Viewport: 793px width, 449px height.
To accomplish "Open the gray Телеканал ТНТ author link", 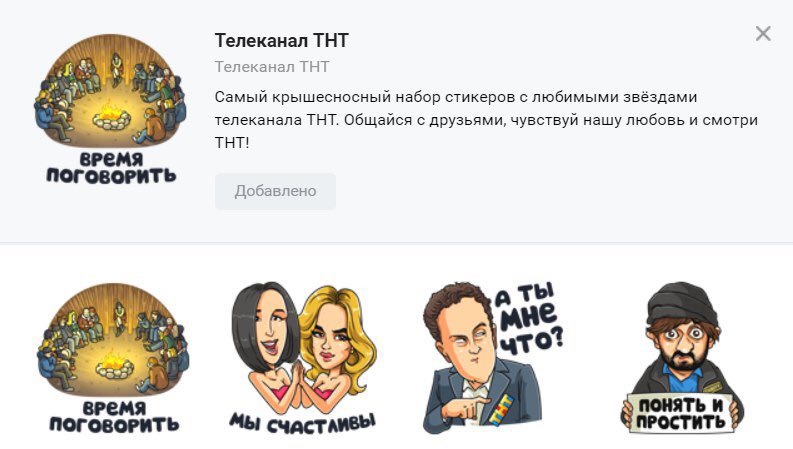I will tap(272, 67).
